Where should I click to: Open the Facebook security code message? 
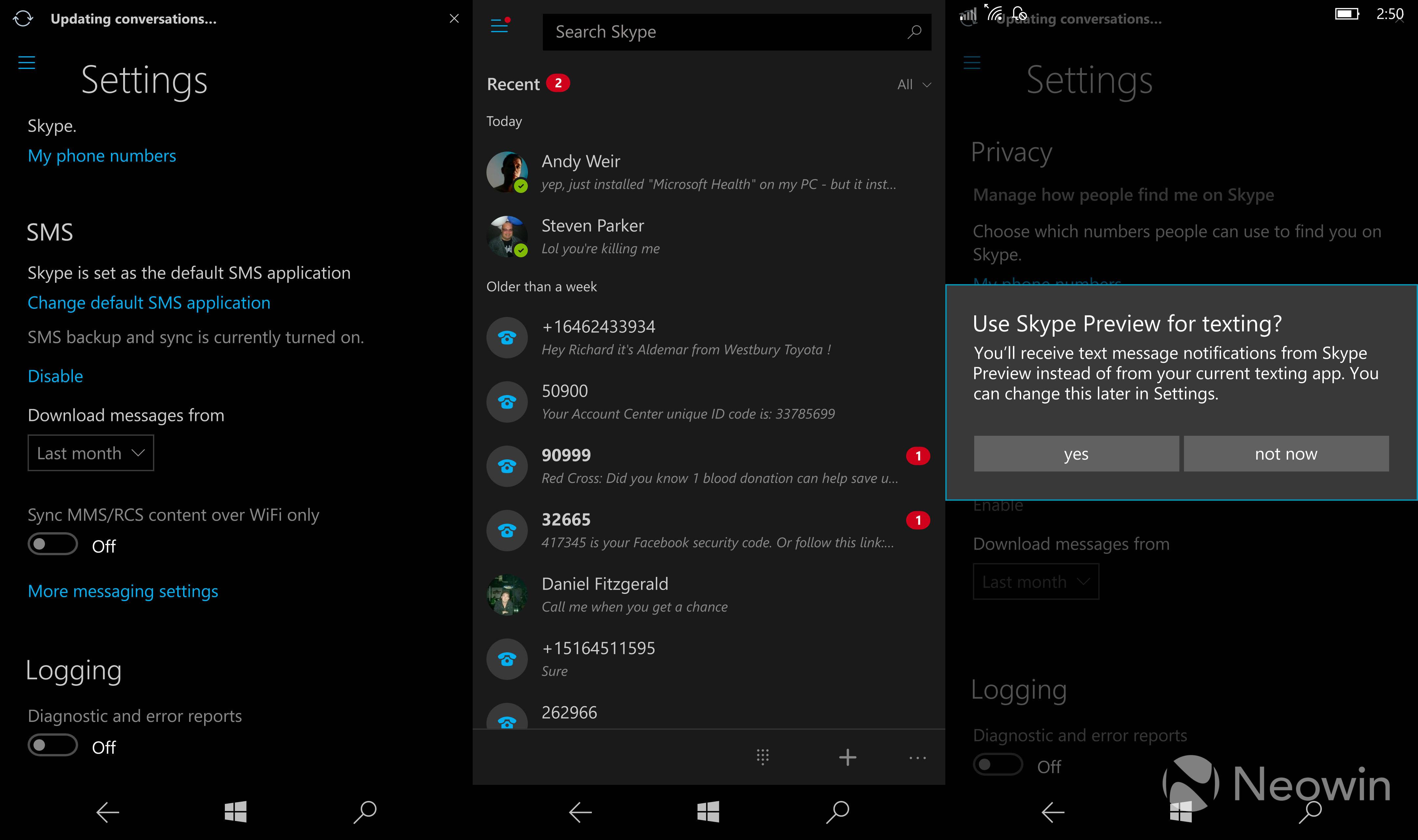[709, 531]
